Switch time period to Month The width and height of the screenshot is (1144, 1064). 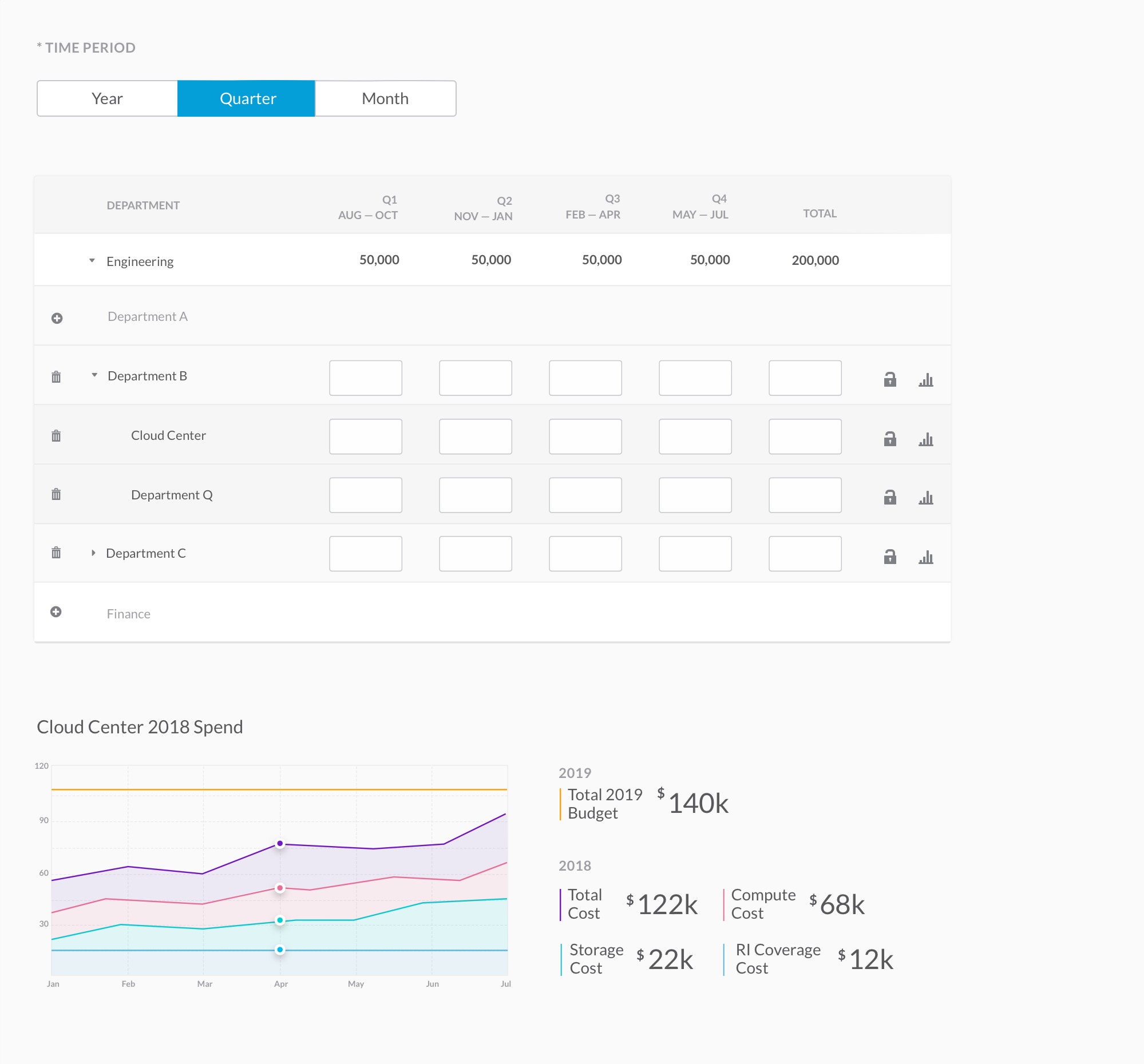click(x=385, y=98)
